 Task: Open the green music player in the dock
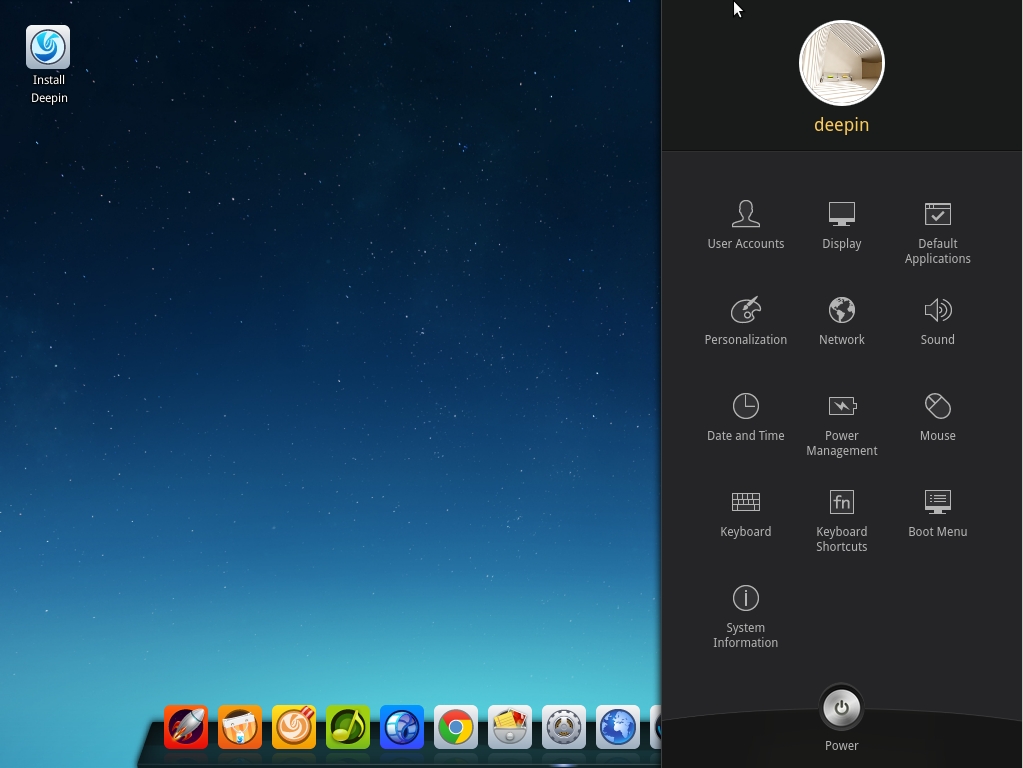(348, 726)
